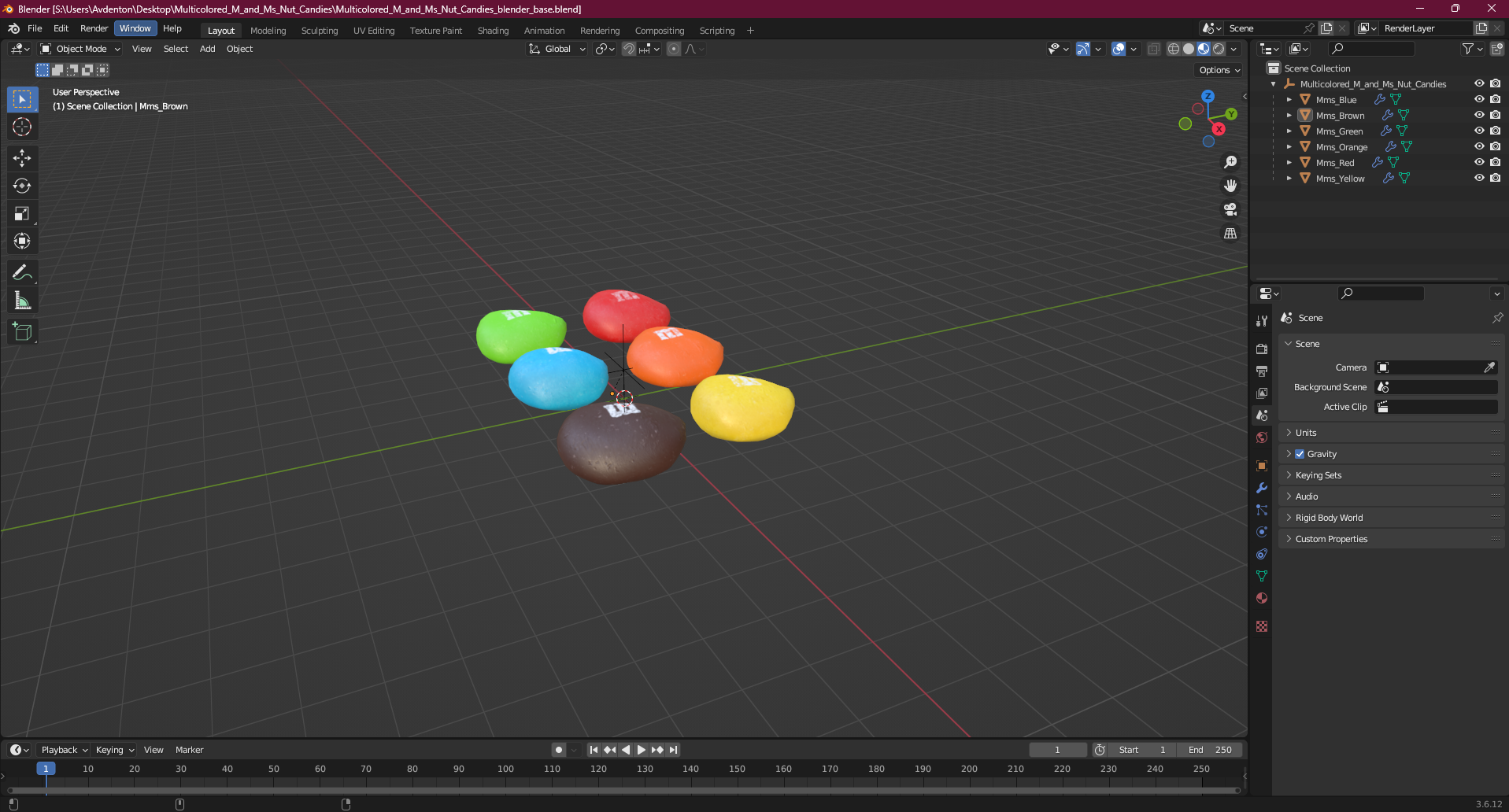Screen dimensions: 1509x812
Task: Open the viewport Options dropdown
Action: pyautogui.click(x=1219, y=70)
